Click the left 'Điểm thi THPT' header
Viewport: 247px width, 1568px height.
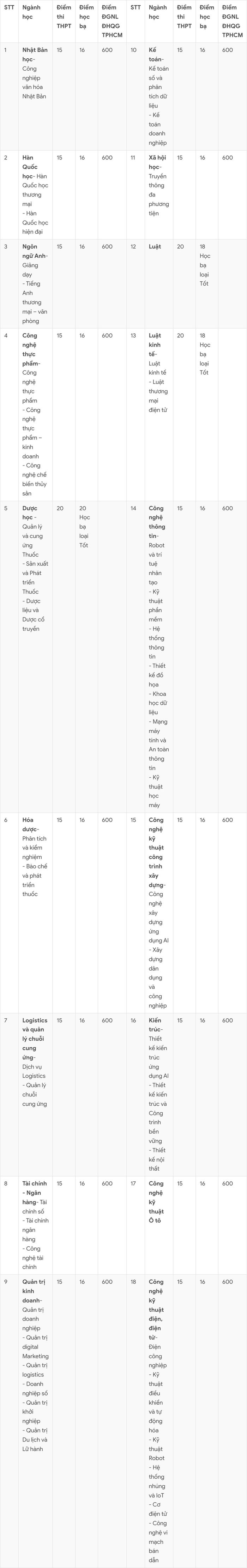tap(64, 16)
